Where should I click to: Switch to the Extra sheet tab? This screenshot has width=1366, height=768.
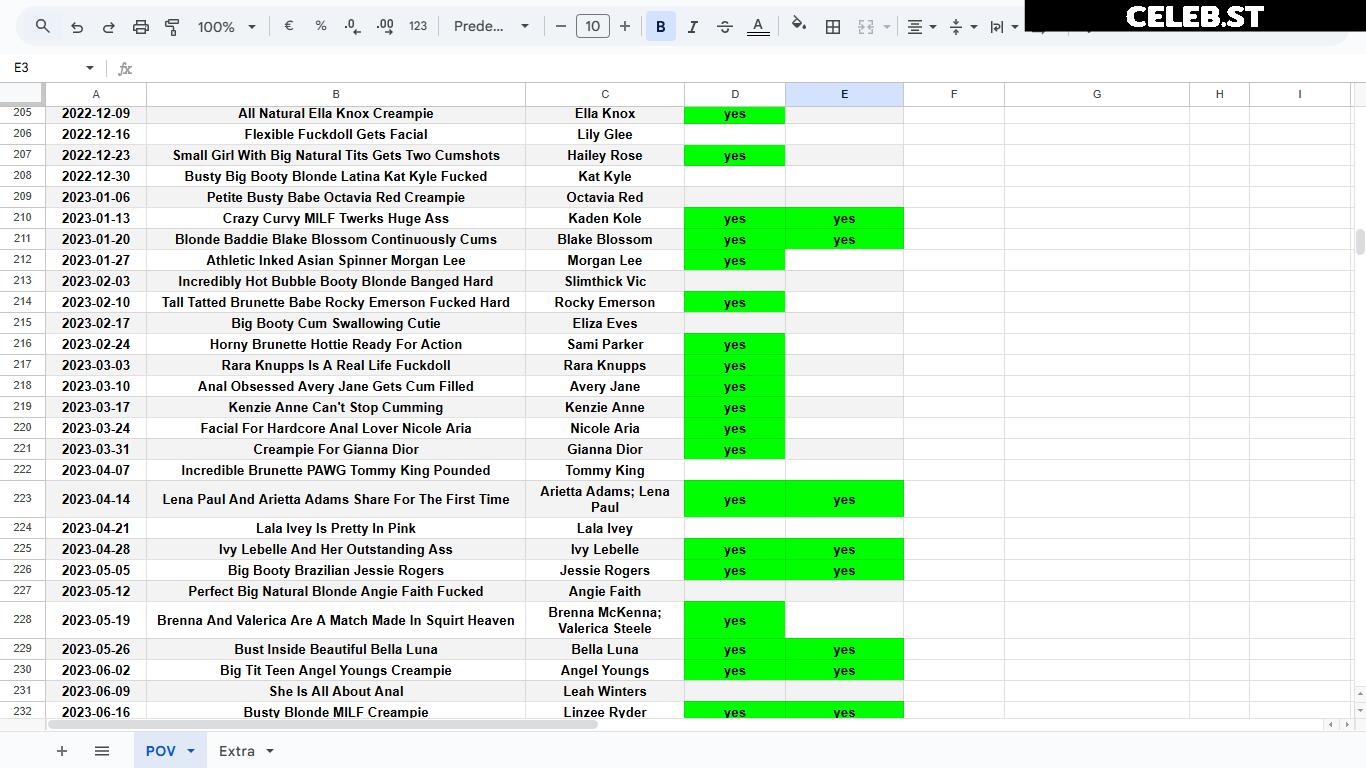[237, 751]
